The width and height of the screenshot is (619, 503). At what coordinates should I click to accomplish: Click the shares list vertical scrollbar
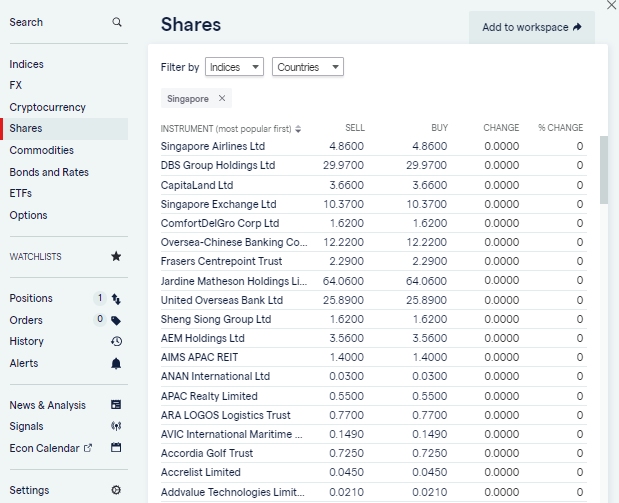[603, 170]
